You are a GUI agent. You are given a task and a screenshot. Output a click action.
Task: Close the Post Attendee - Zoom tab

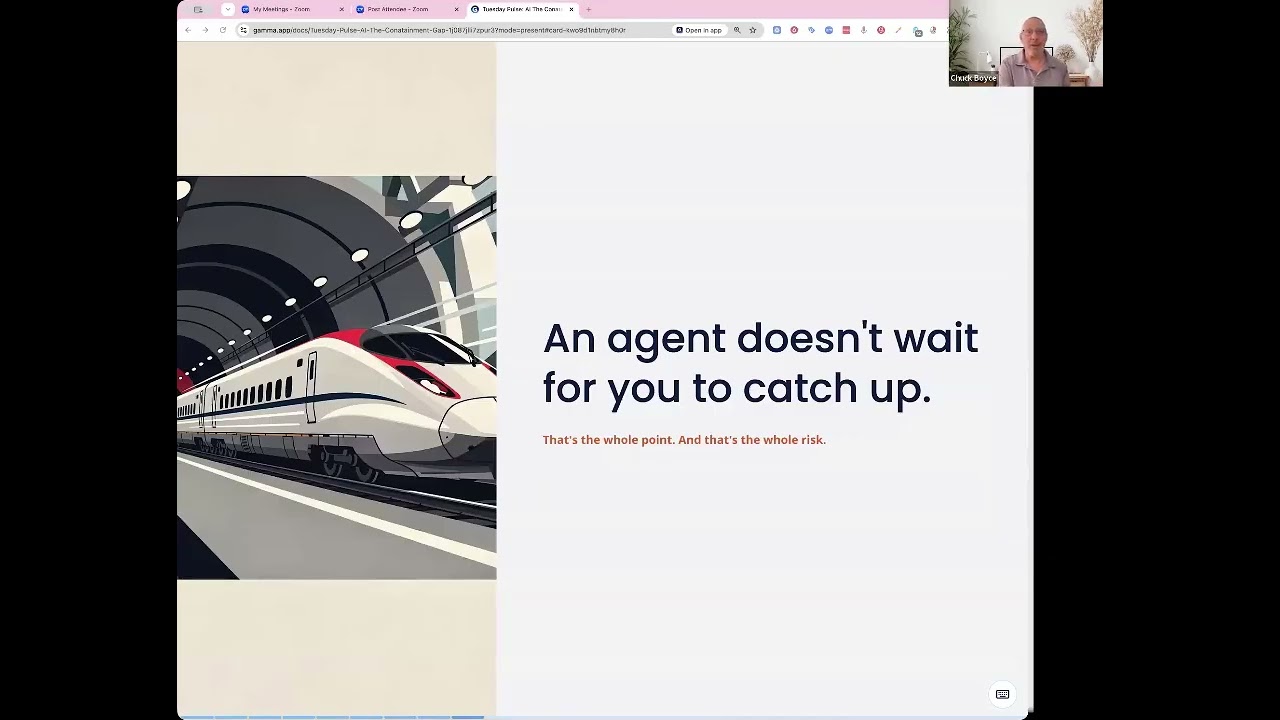tap(457, 9)
